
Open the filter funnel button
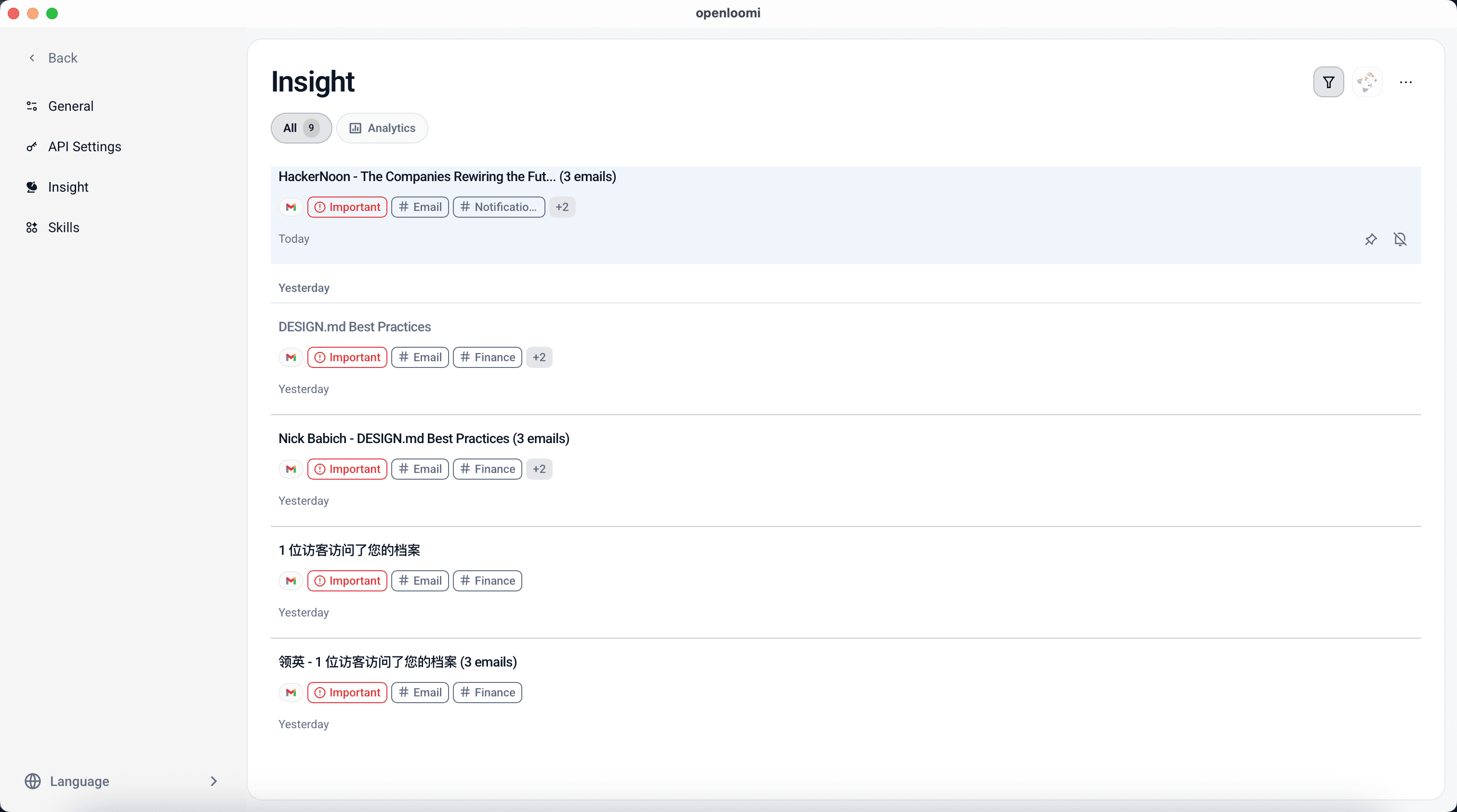pos(1328,82)
